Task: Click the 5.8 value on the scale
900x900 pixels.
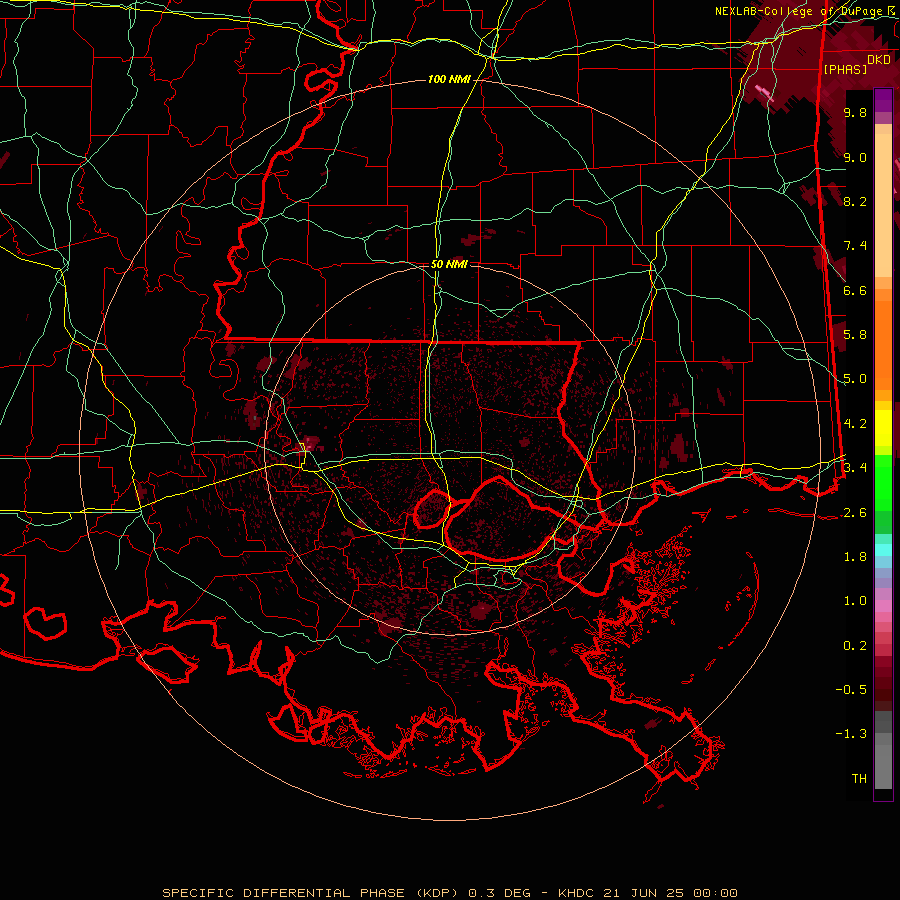Action: (855, 335)
